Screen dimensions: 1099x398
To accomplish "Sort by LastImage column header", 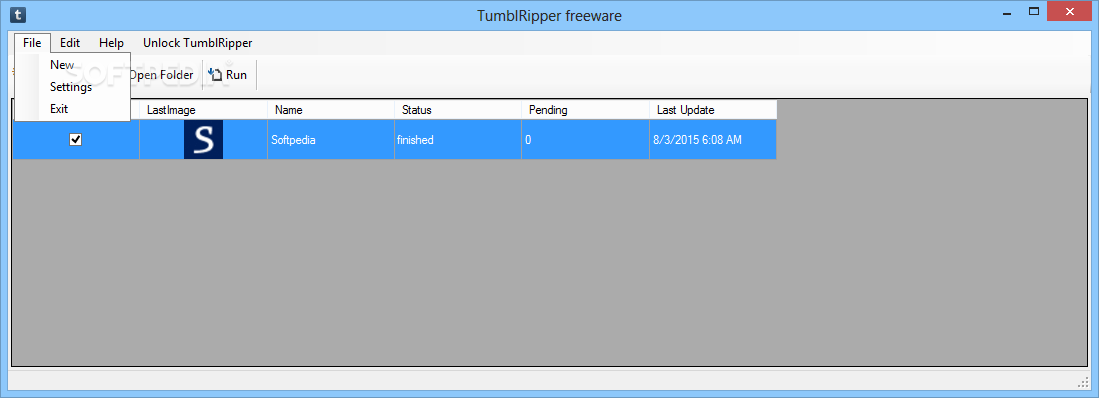I will [x=203, y=110].
